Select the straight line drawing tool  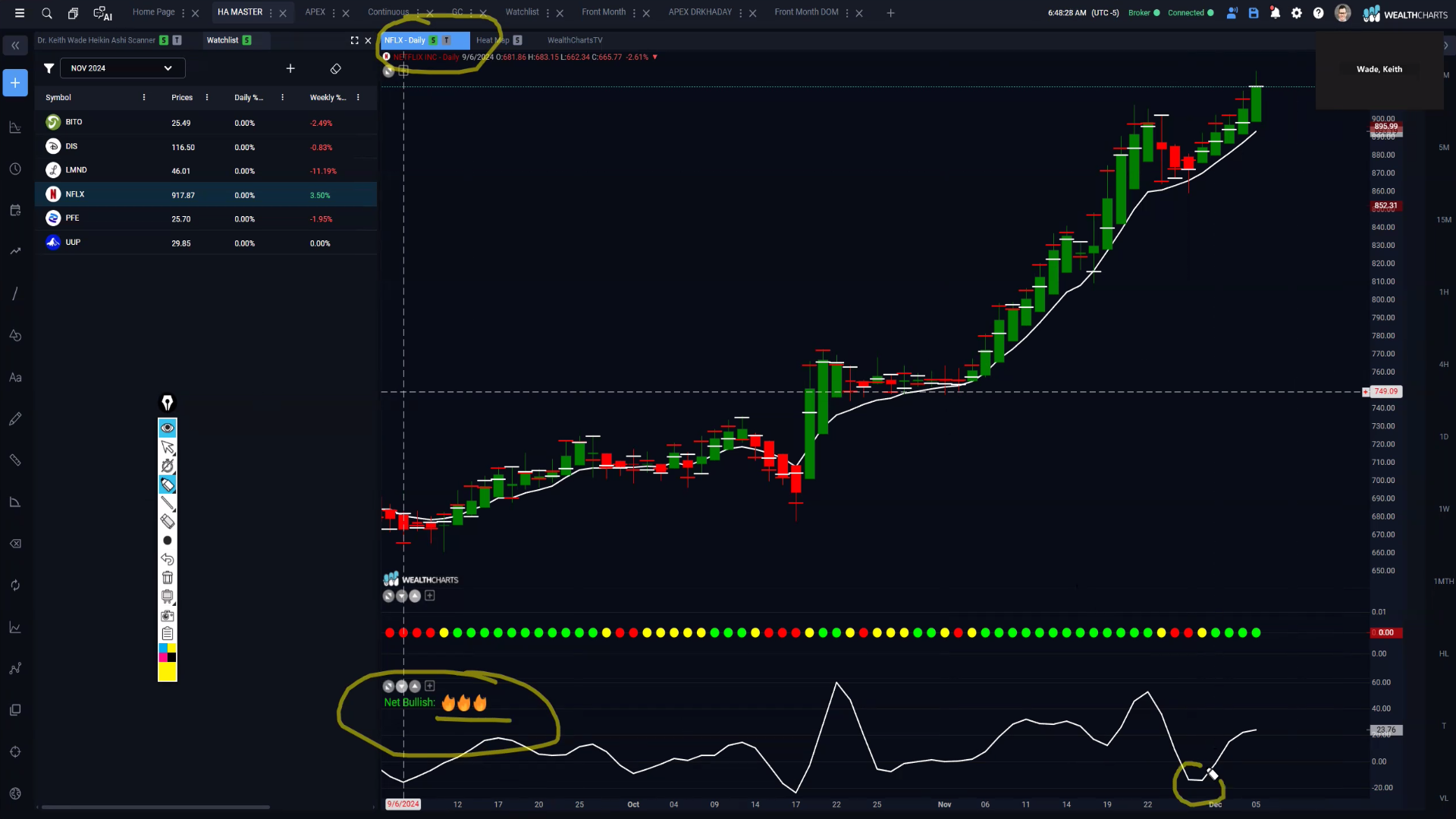coord(168,503)
